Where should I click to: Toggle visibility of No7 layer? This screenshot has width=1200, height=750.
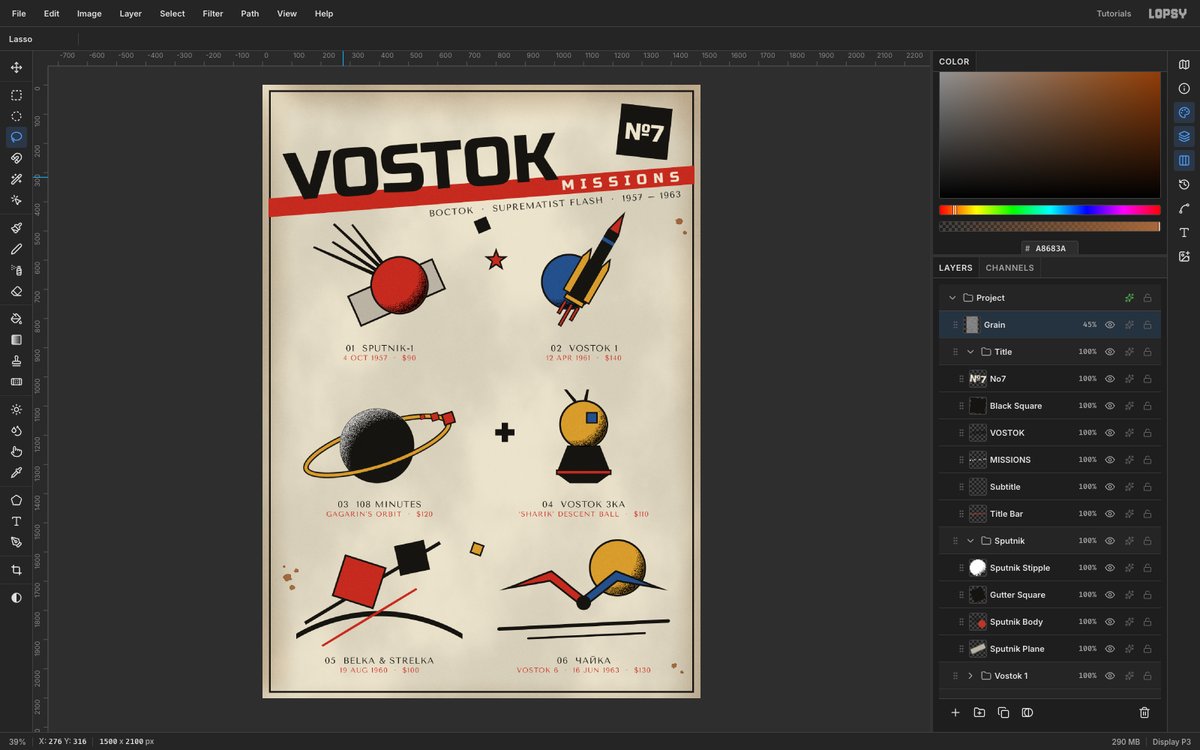(1110, 379)
